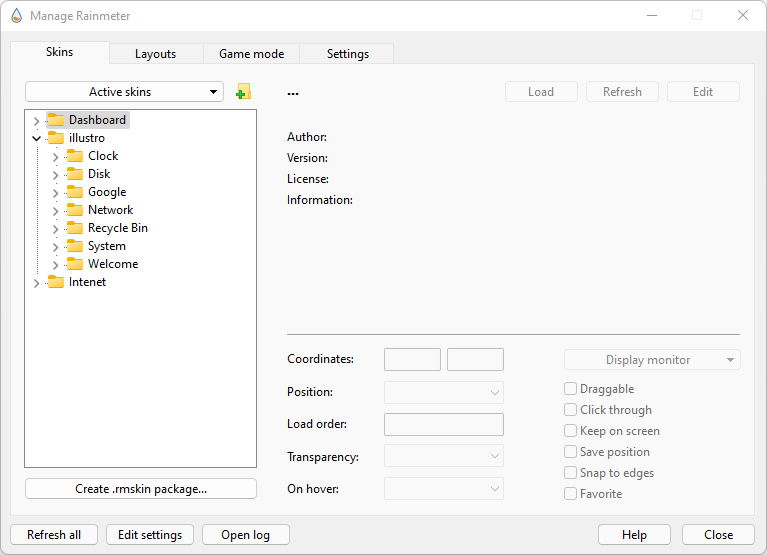Click the bottom Close button
The width and height of the screenshot is (767, 555).
coord(718,534)
